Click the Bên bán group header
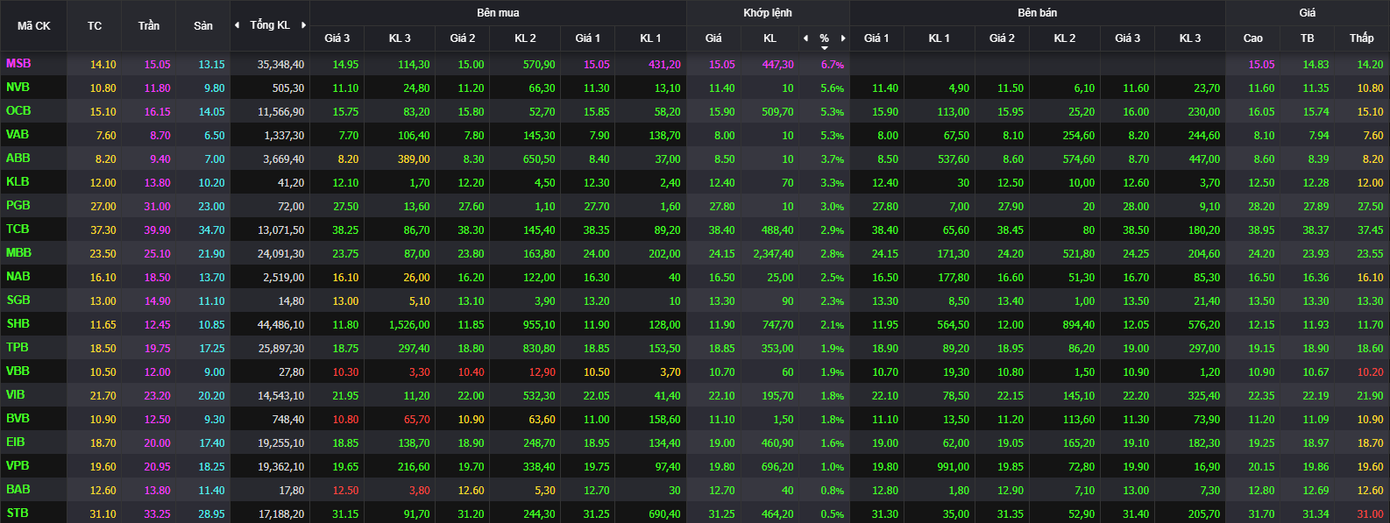The width and height of the screenshot is (1390, 523). 1037,12
